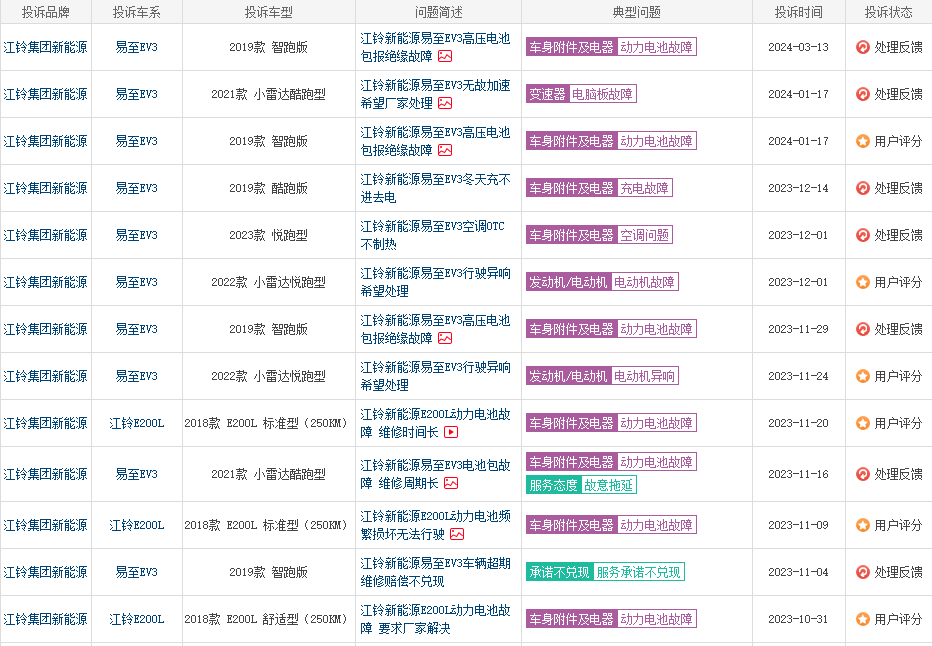Image resolution: width=932 pixels, height=646 pixels.
Task: View the image icon in the 2023-11-29 complaint description
Action: point(445,338)
